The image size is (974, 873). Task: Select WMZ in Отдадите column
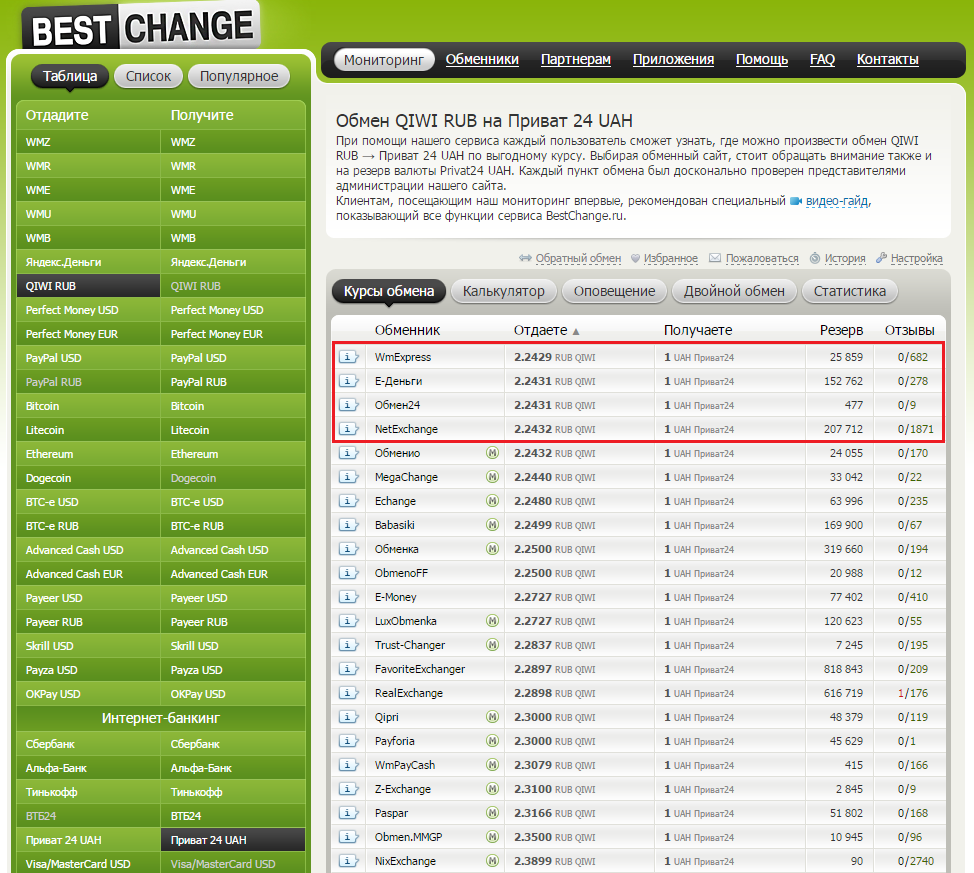click(88, 142)
